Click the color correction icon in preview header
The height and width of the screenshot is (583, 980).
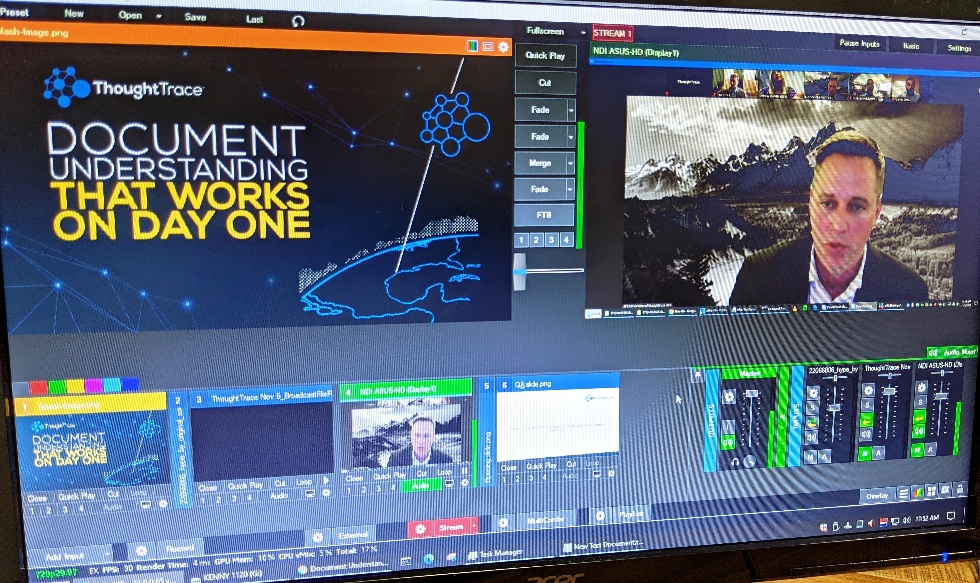472,46
